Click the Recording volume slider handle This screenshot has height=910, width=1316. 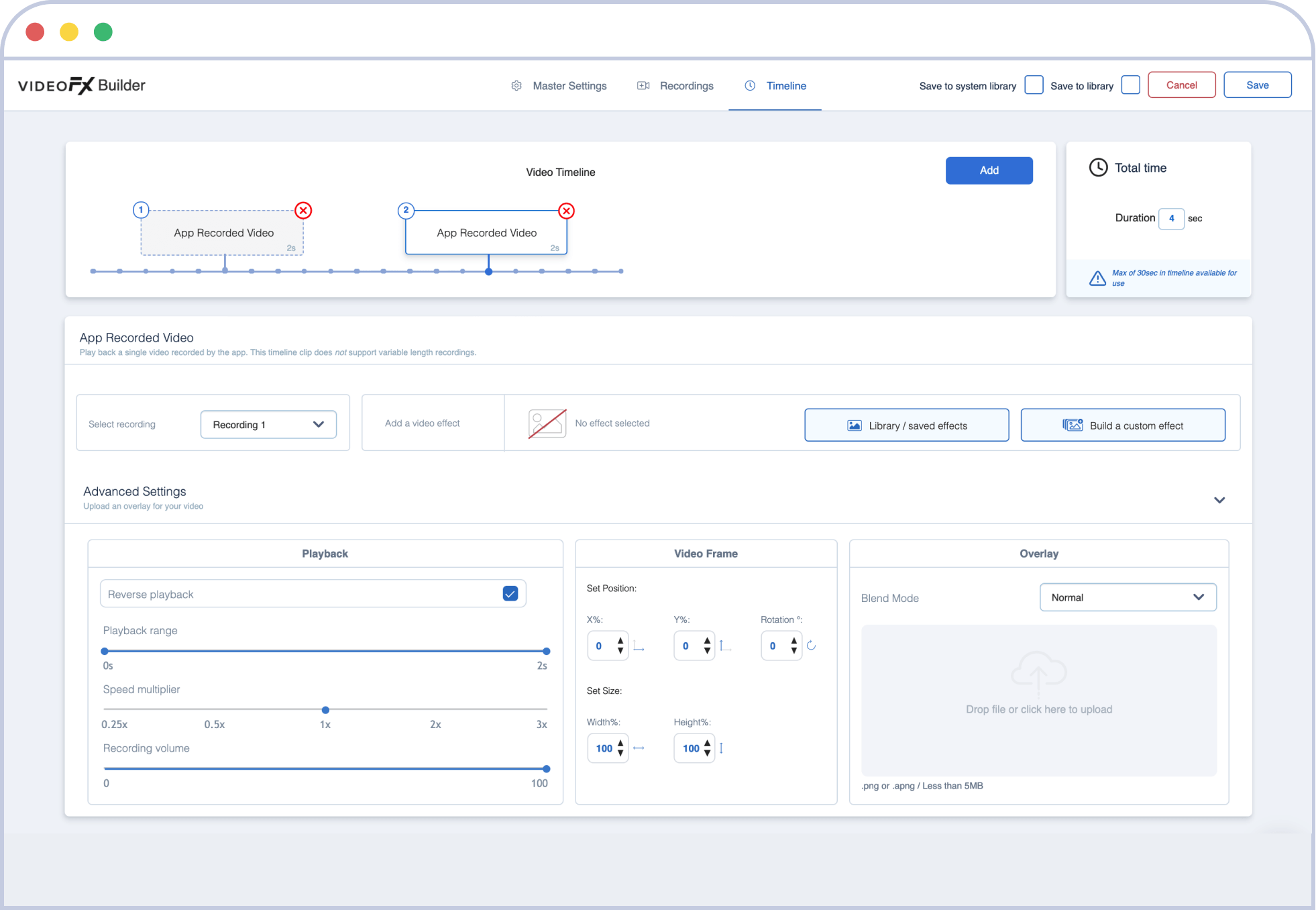point(547,769)
